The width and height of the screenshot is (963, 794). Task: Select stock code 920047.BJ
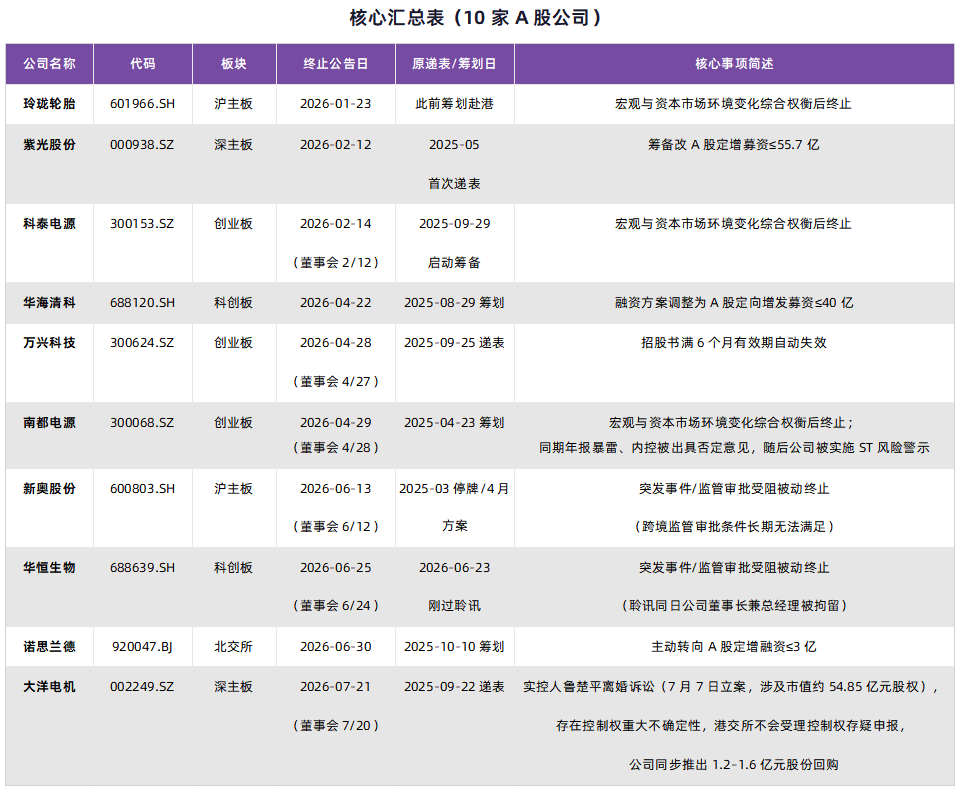pyautogui.click(x=142, y=647)
